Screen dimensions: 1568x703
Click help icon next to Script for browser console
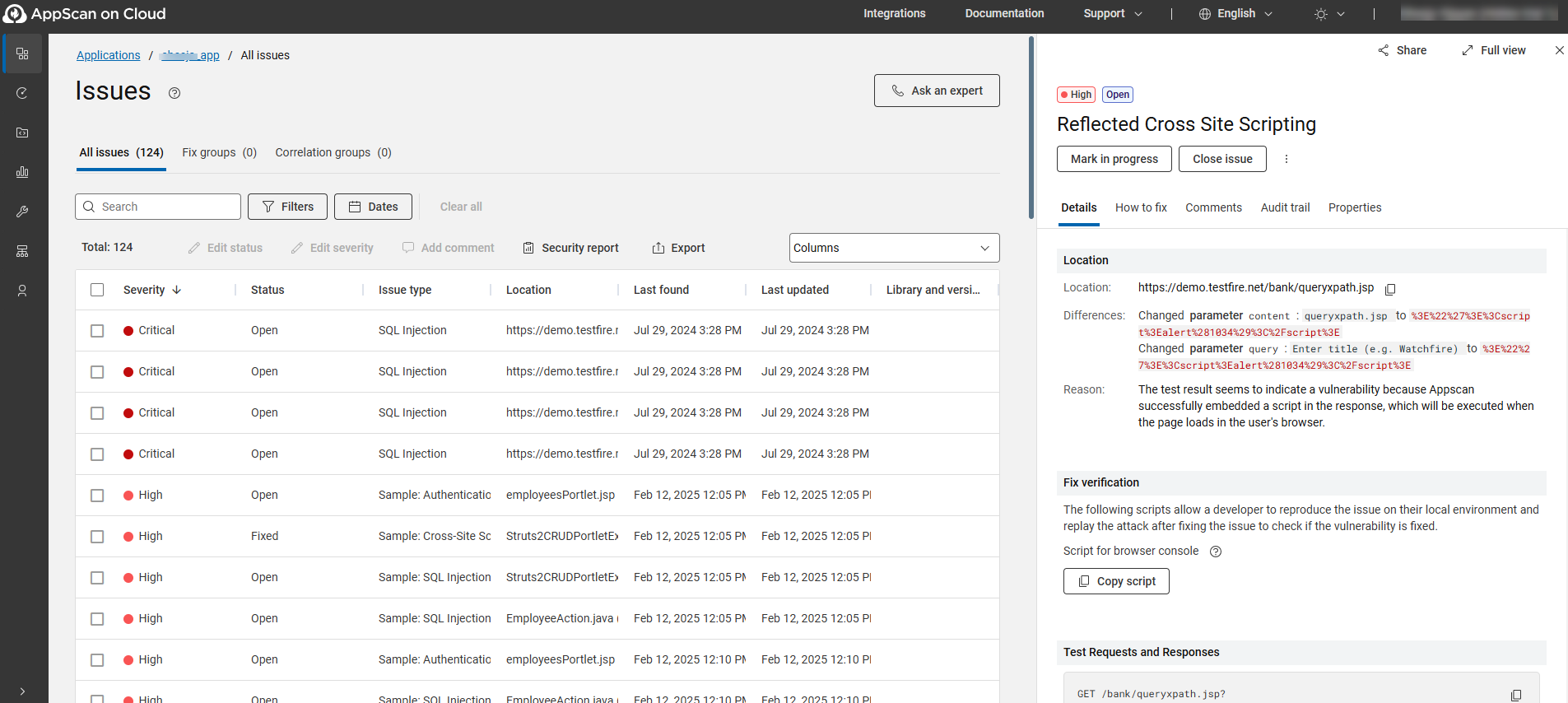coord(1216,552)
